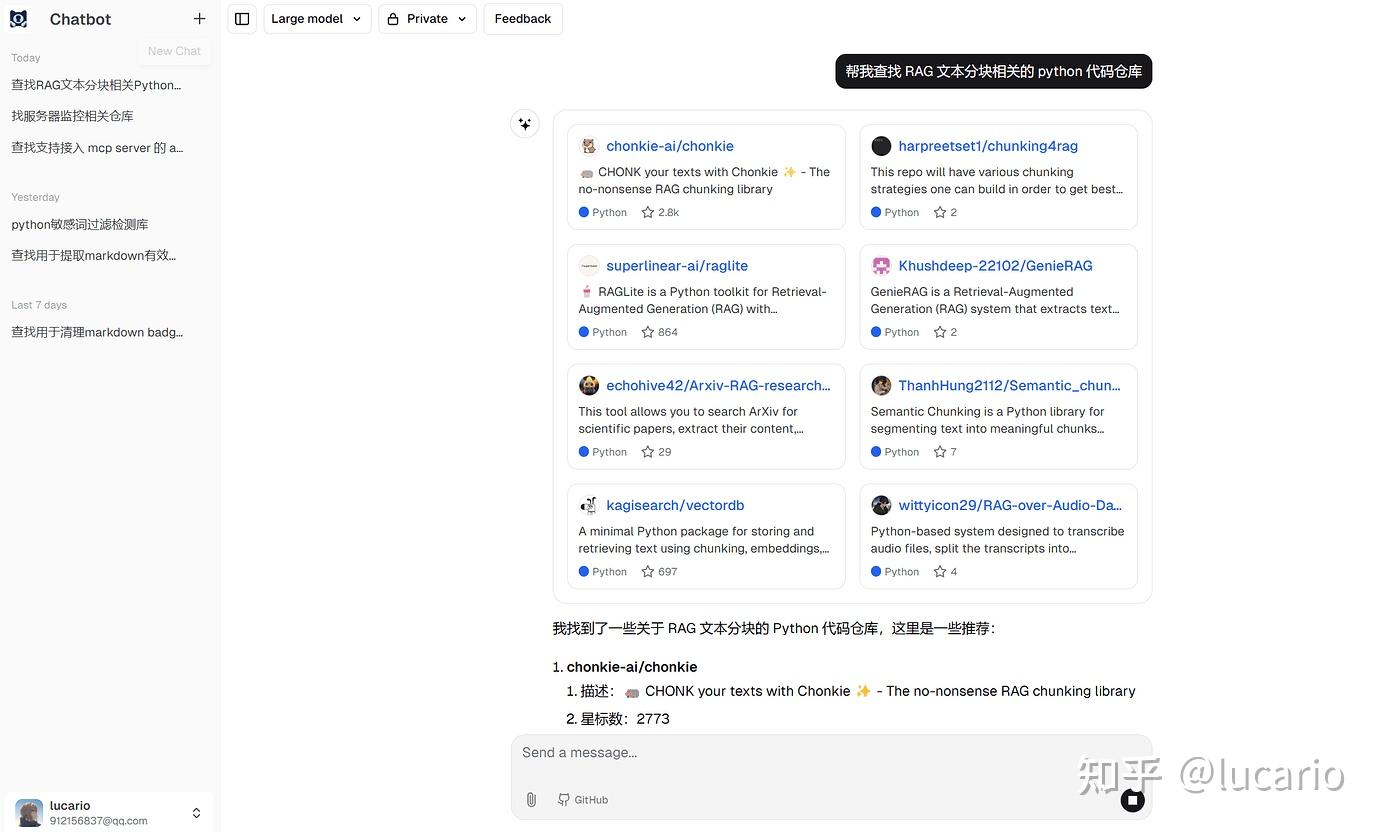This screenshot has height=832, width=1380.
Task: Click the star count on kagisearch/vectordb
Action: pos(659,571)
